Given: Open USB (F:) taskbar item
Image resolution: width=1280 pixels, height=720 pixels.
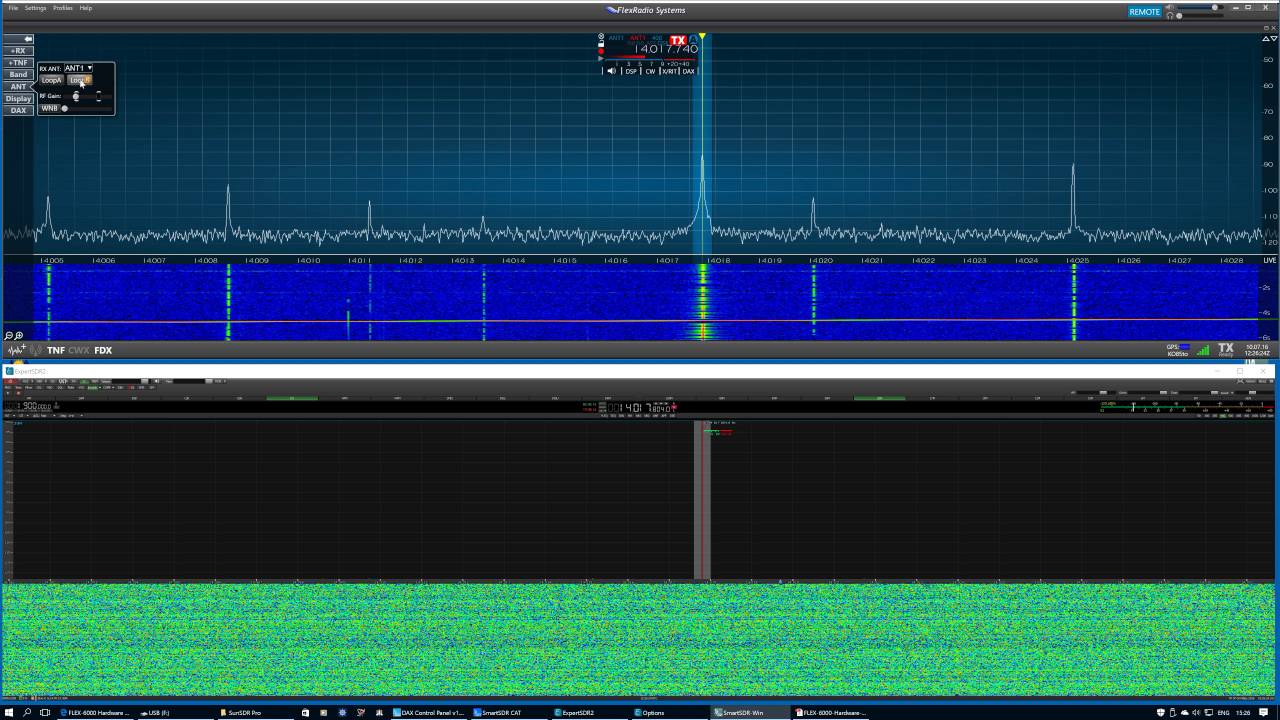Looking at the screenshot, I should (175, 713).
